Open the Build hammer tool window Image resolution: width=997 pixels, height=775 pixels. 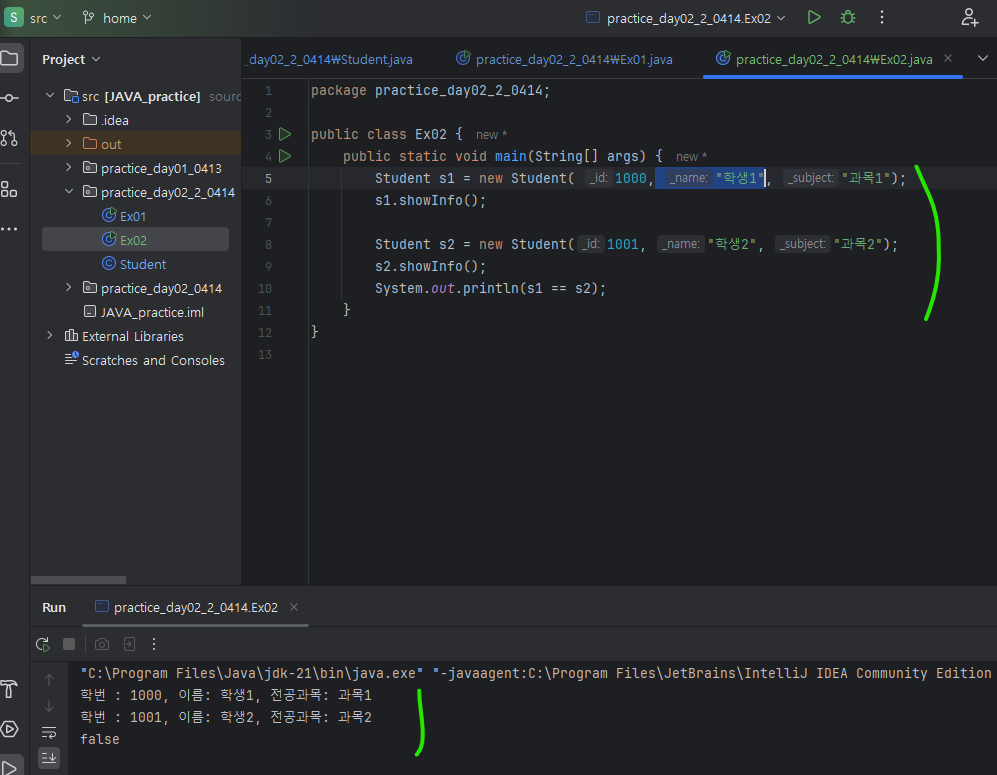coord(9,688)
